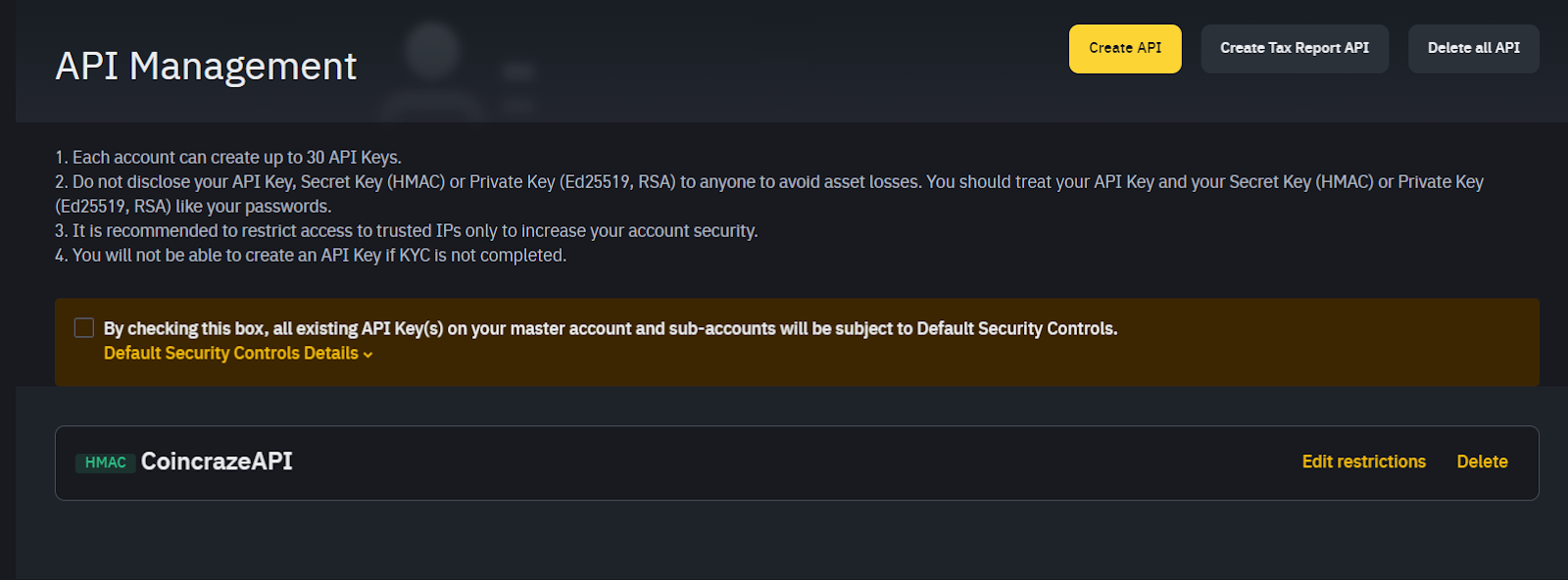This screenshot has height=580, width=1568.
Task: Click the yellow Create API button
Action: pos(1125,49)
